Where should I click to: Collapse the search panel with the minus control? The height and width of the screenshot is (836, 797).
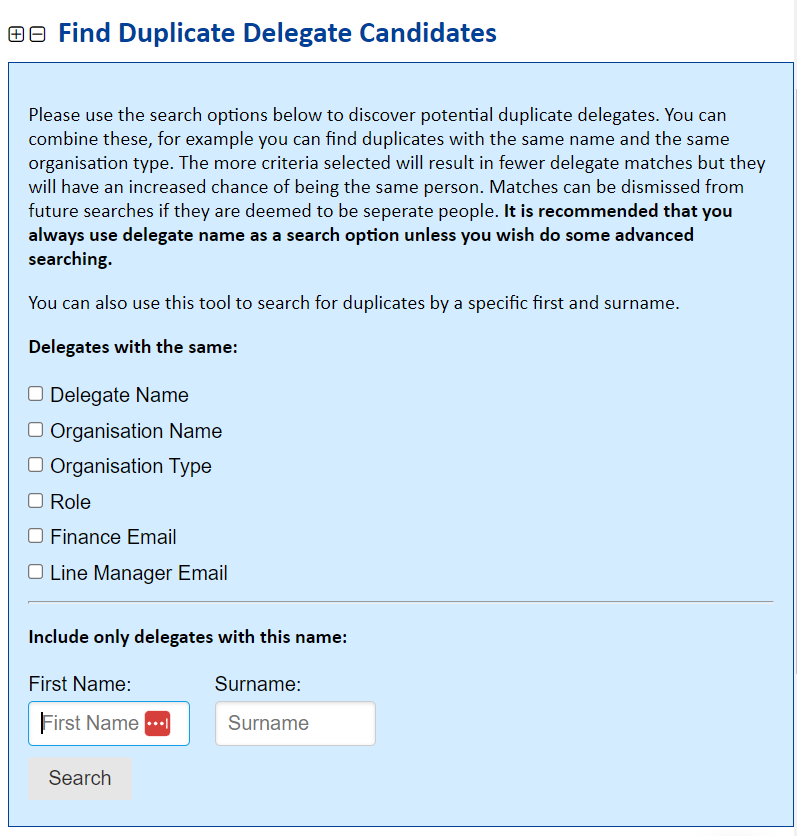pyautogui.click(x=37, y=33)
